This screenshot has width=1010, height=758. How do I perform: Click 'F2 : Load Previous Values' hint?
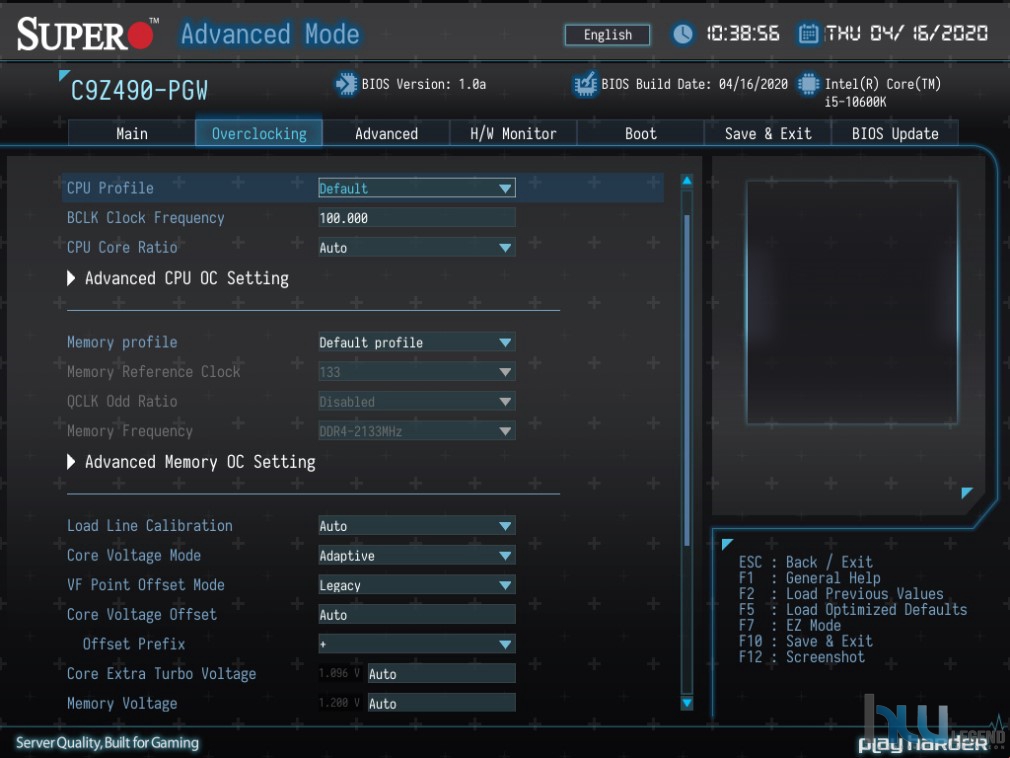point(841,594)
